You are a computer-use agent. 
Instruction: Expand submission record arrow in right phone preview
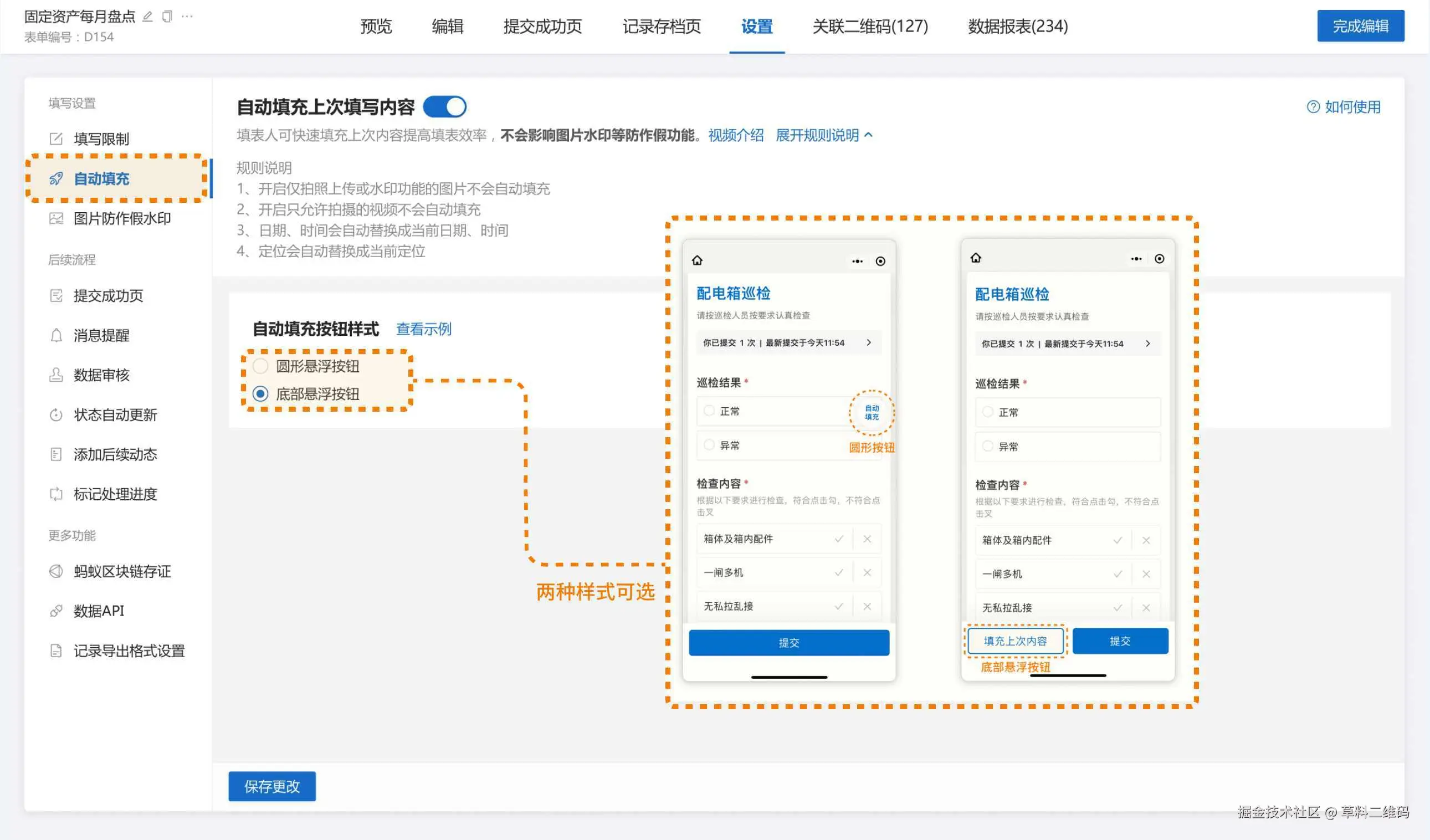(x=1147, y=344)
